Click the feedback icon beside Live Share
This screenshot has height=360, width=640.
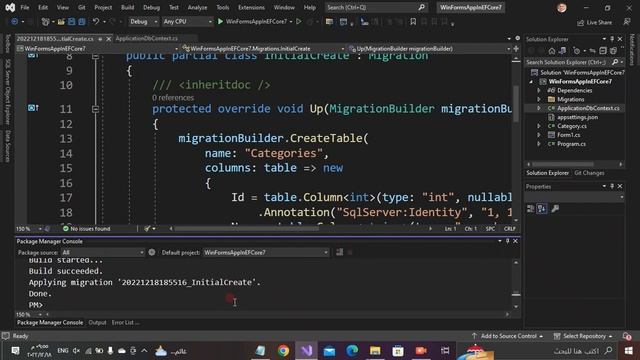[627, 22]
